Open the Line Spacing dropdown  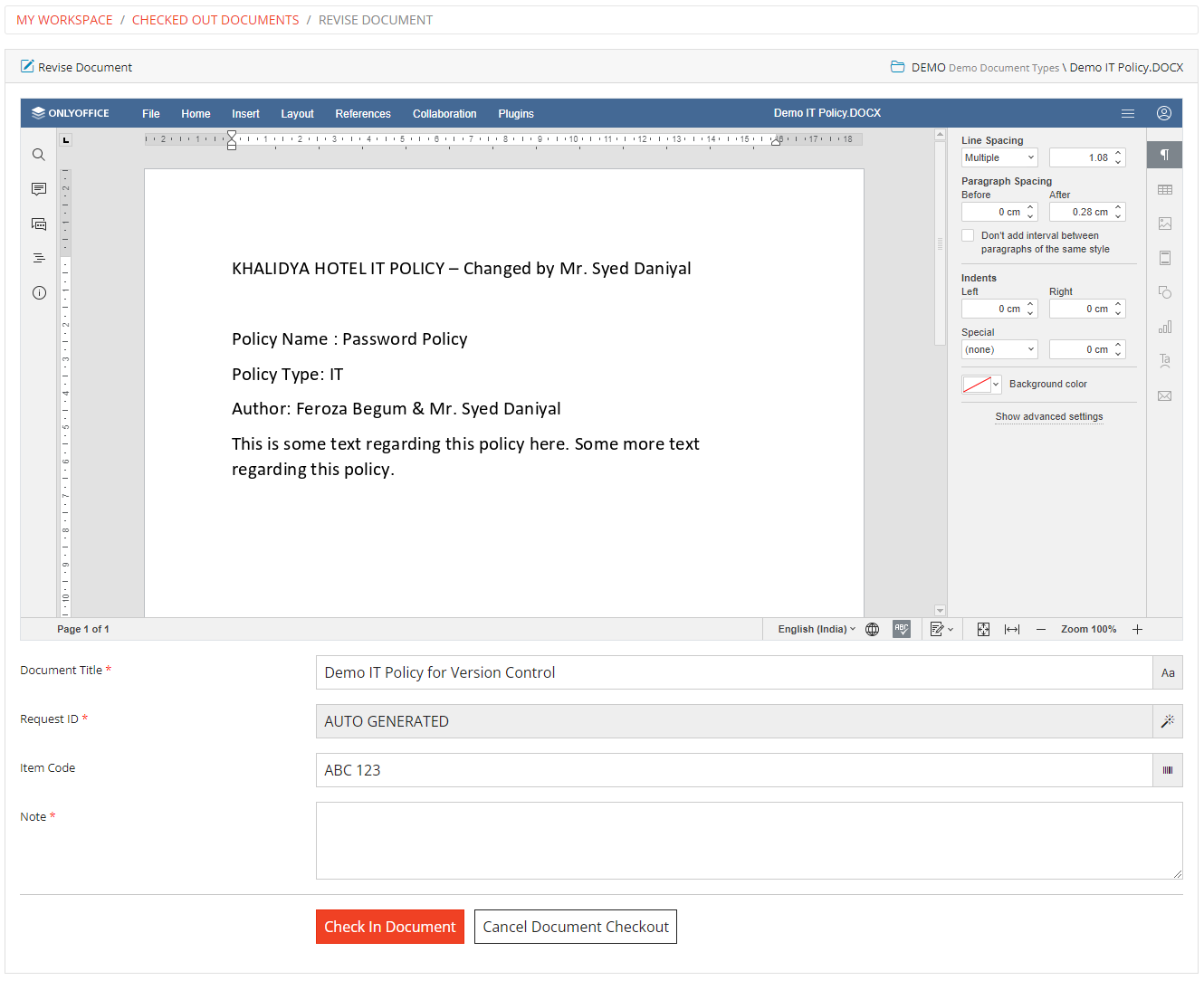[x=999, y=157]
